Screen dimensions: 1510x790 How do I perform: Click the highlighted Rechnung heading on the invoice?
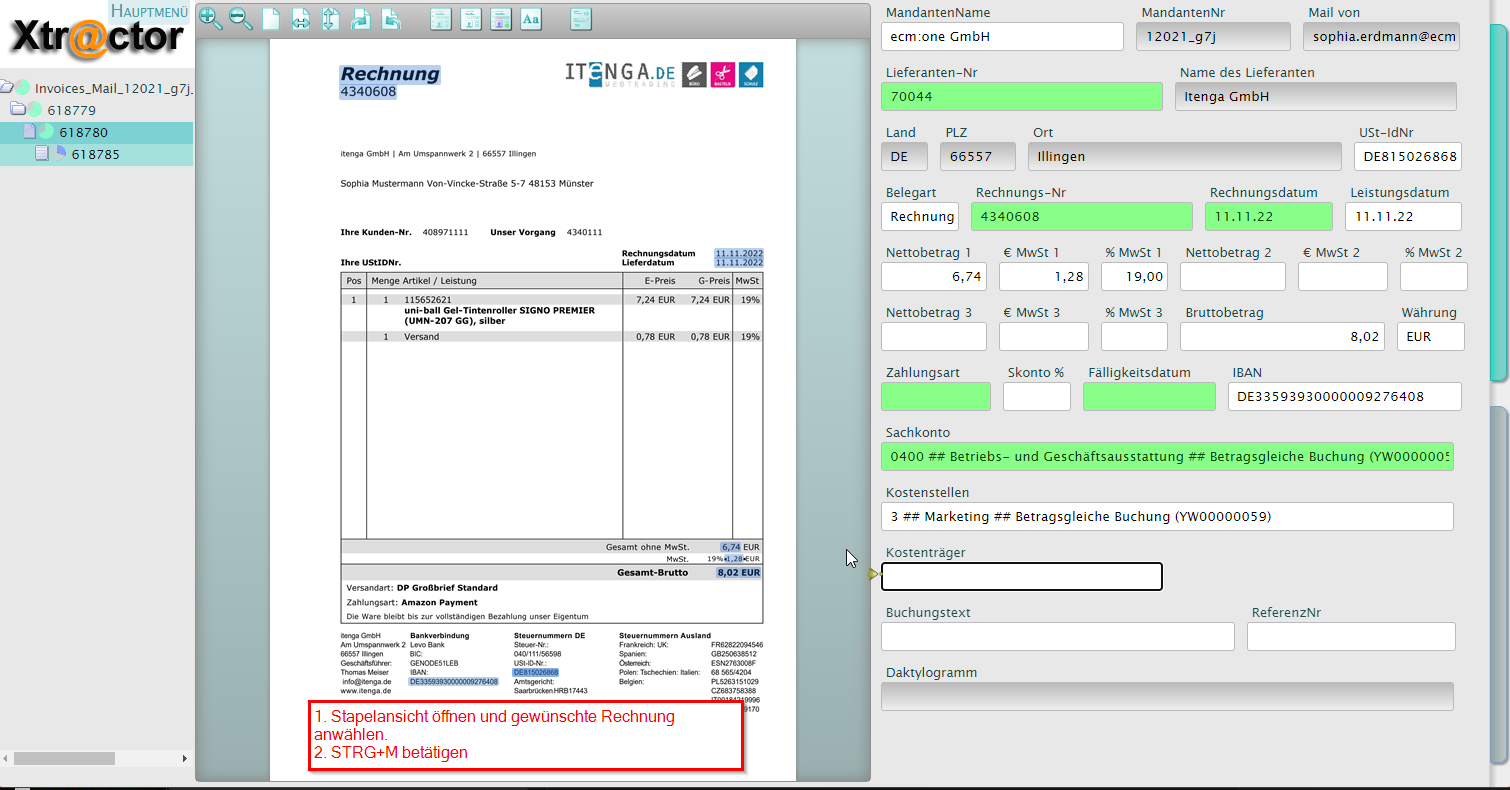(x=390, y=74)
